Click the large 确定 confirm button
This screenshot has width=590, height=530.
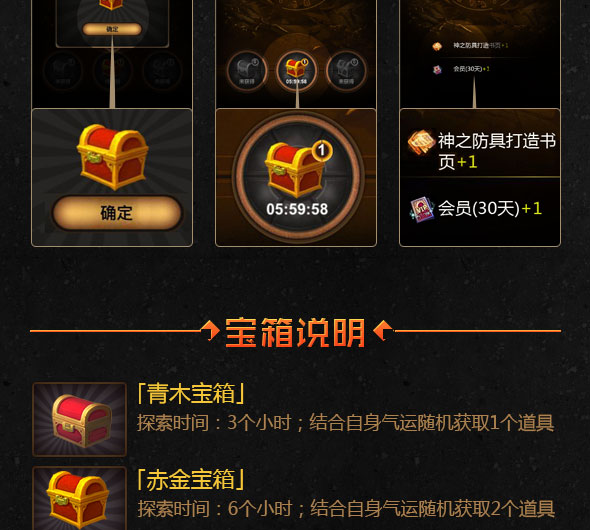pyautogui.click(x=117, y=213)
